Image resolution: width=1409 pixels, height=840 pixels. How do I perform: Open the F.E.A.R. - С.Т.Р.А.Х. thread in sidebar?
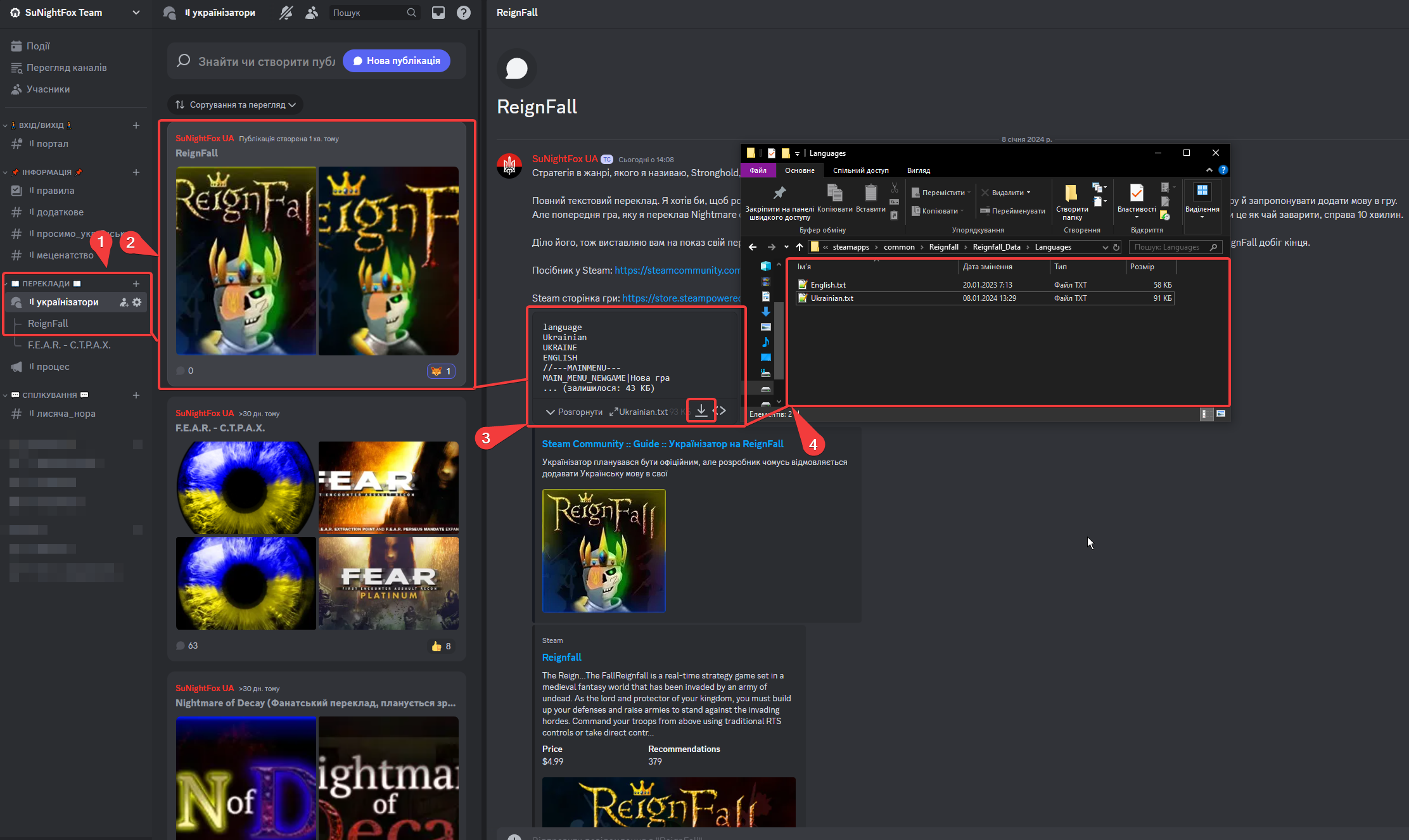69,345
